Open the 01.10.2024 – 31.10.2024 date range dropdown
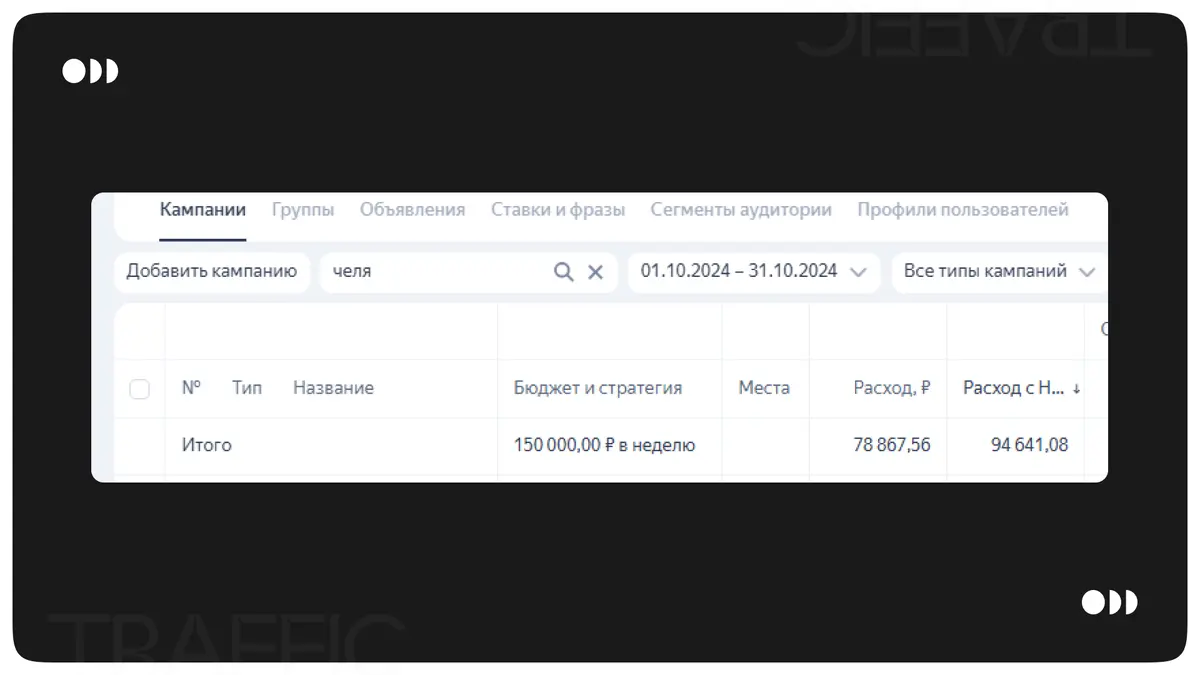The height and width of the screenshot is (675, 1200). [x=753, y=271]
